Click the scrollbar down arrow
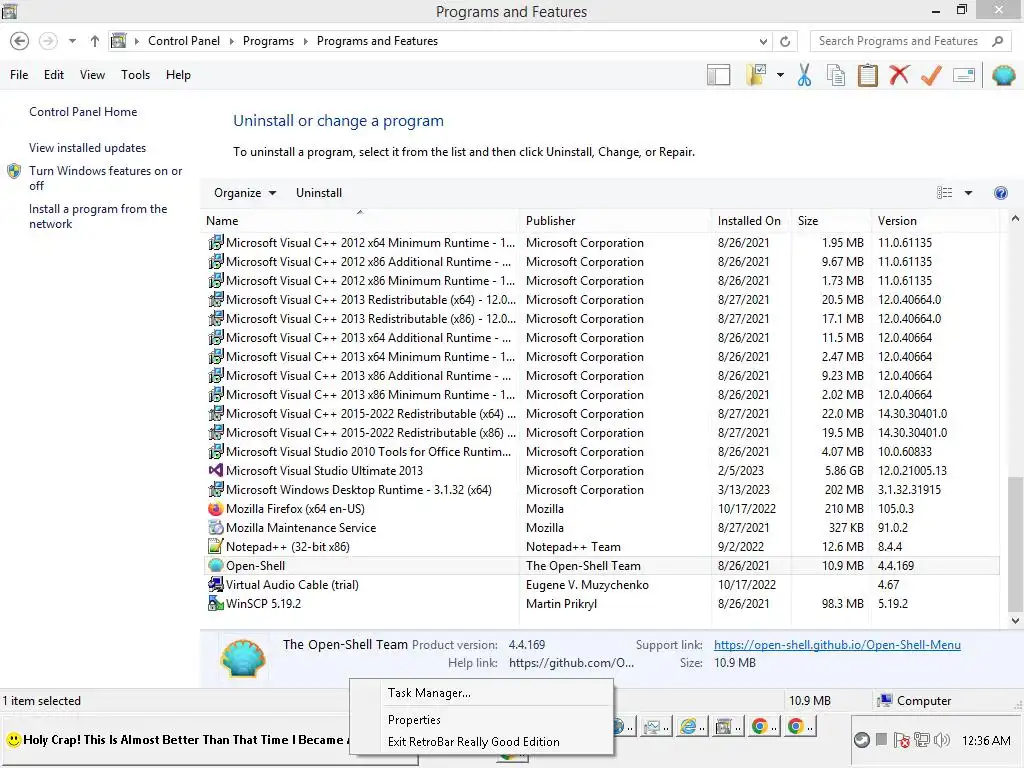 (x=1015, y=620)
